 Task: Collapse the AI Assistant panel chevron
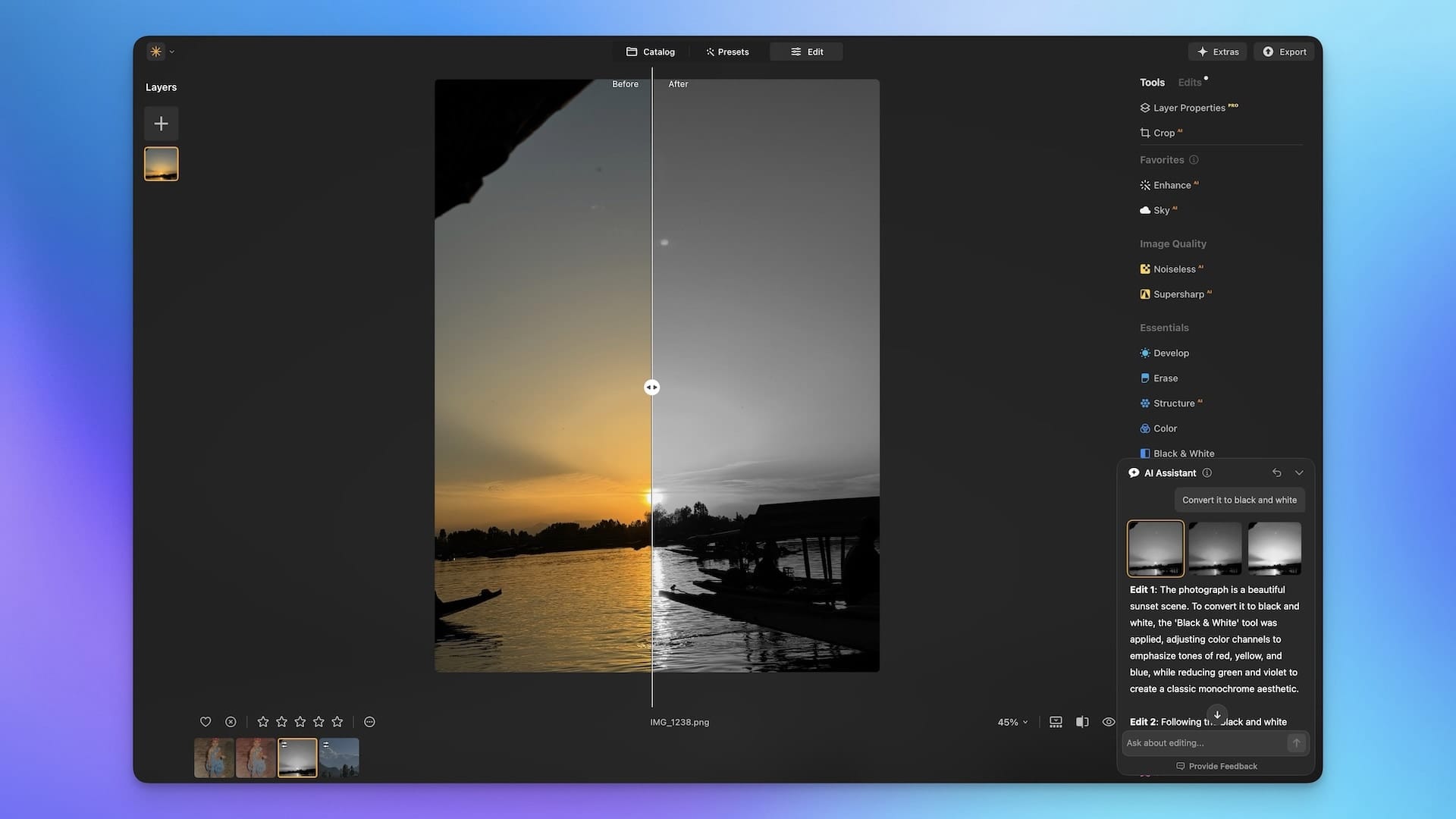1299,473
